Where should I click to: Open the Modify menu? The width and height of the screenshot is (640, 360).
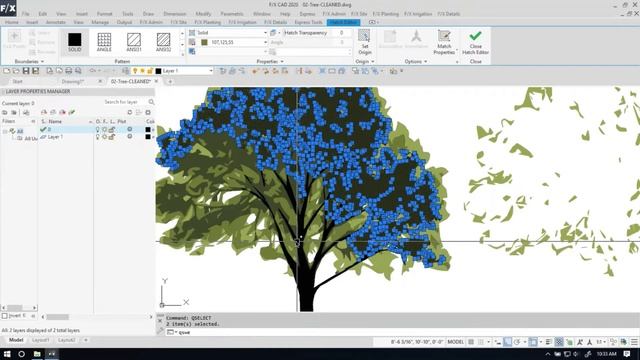203,14
